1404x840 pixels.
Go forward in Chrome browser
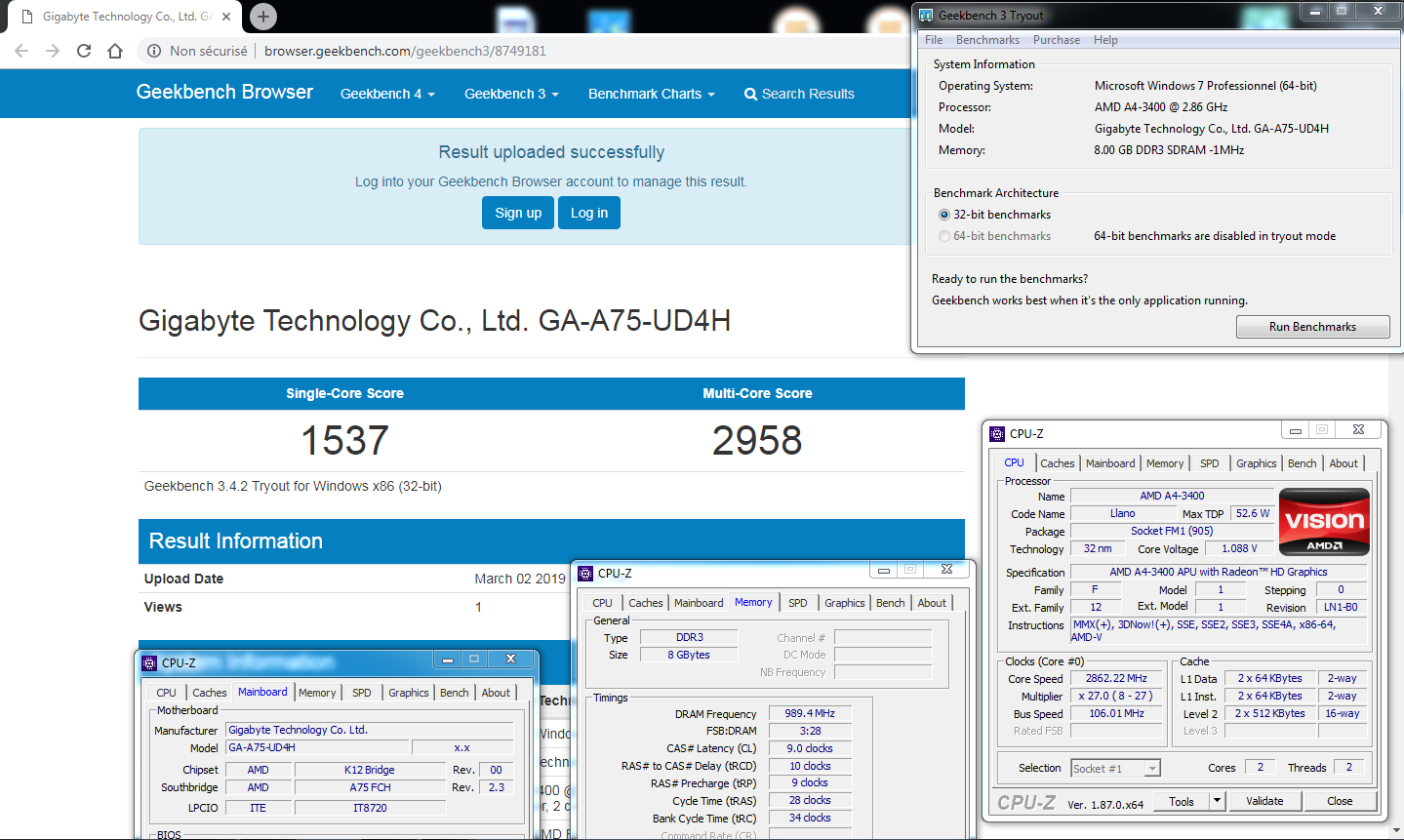53,51
